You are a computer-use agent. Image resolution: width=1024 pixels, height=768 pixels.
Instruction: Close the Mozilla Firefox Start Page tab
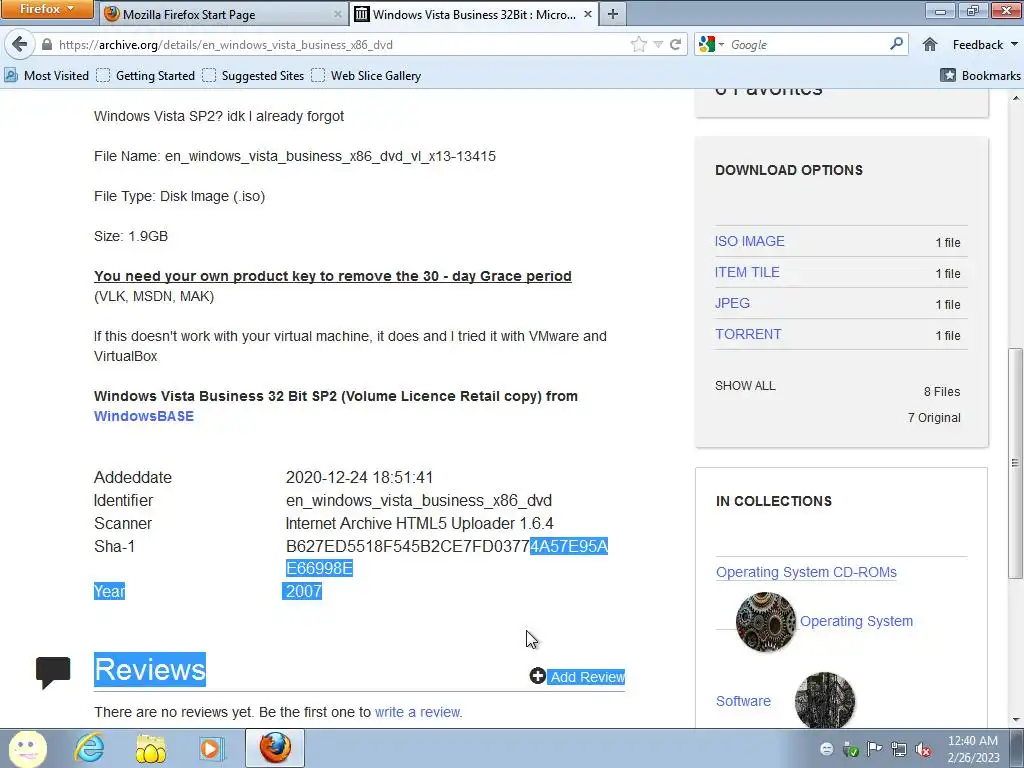(x=338, y=14)
